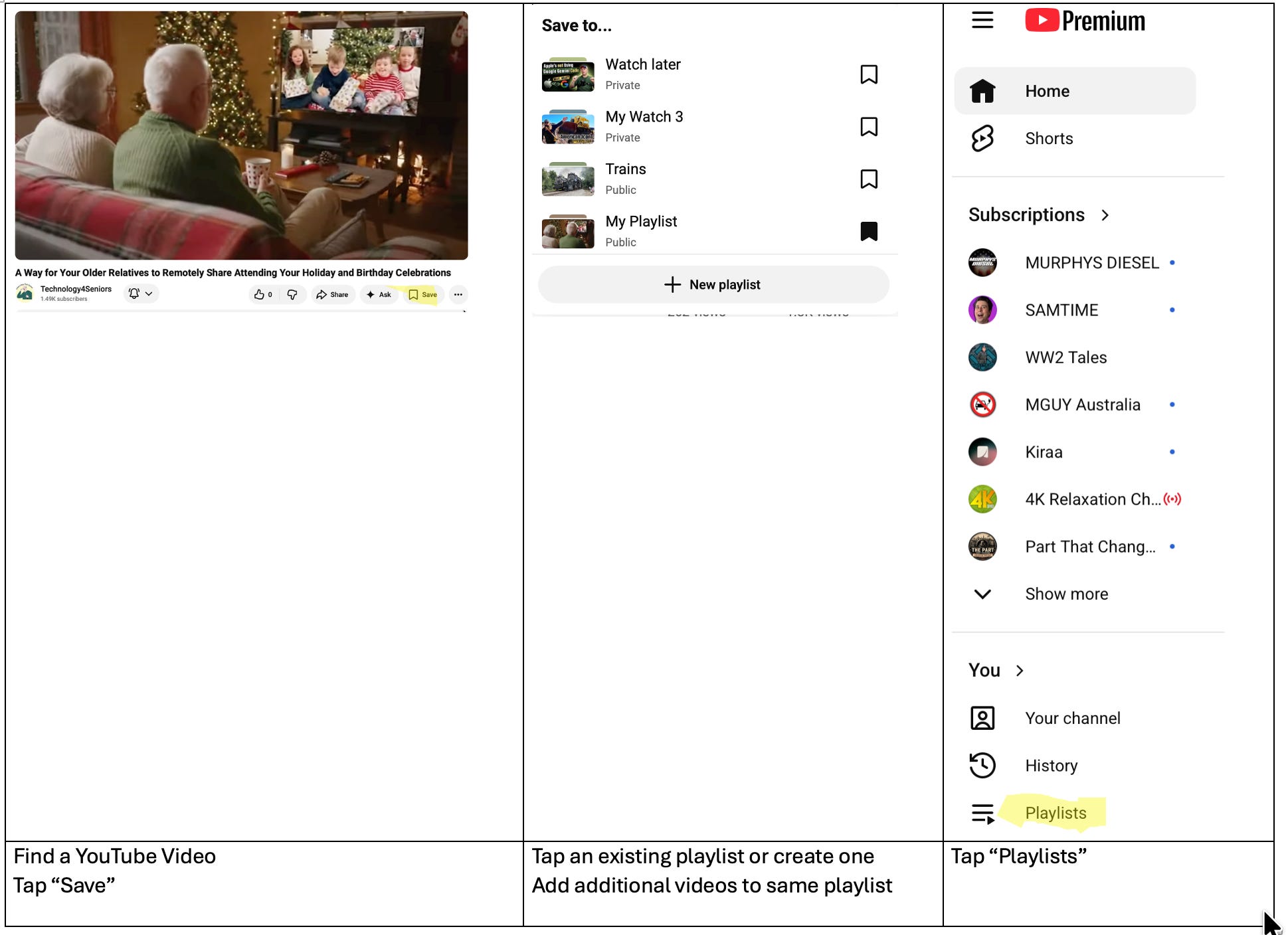Click the My Playlist thumbnail
Image resolution: width=1288 pixels, height=935 pixels.
tap(568, 231)
